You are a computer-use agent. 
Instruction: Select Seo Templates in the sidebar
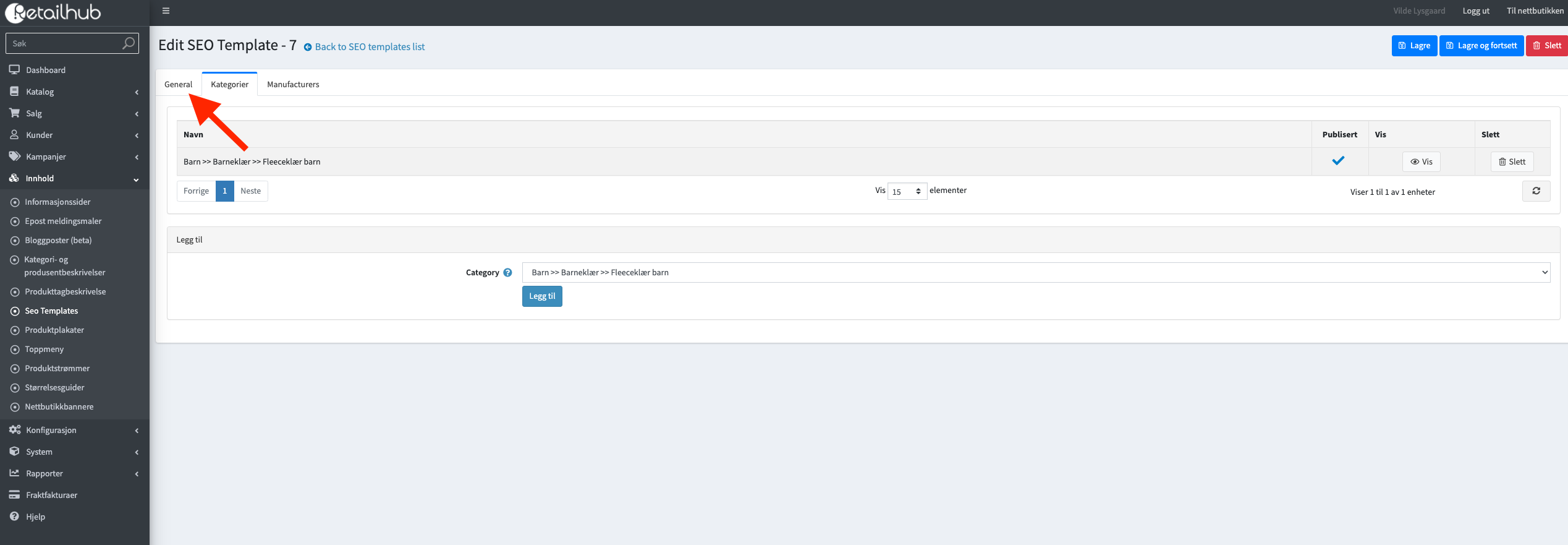51,311
